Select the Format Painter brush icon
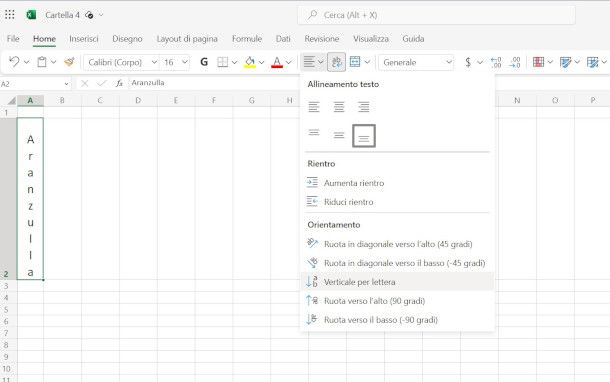Screen dimensions: 610x382 tap(69, 62)
